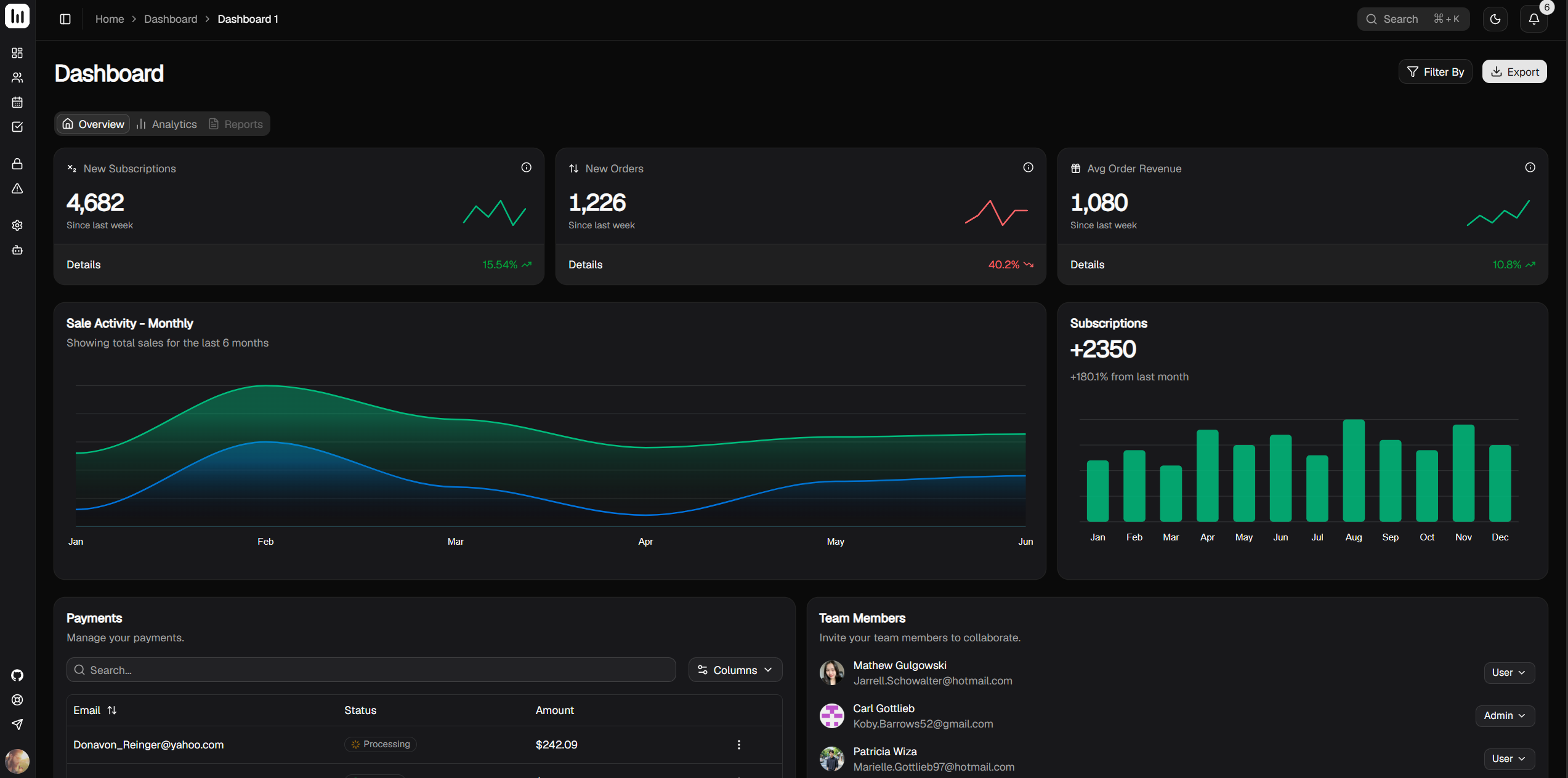Change Carl Gottlieb's Admin role dropdown
This screenshot has width=1568, height=778.
(1505, 716)
